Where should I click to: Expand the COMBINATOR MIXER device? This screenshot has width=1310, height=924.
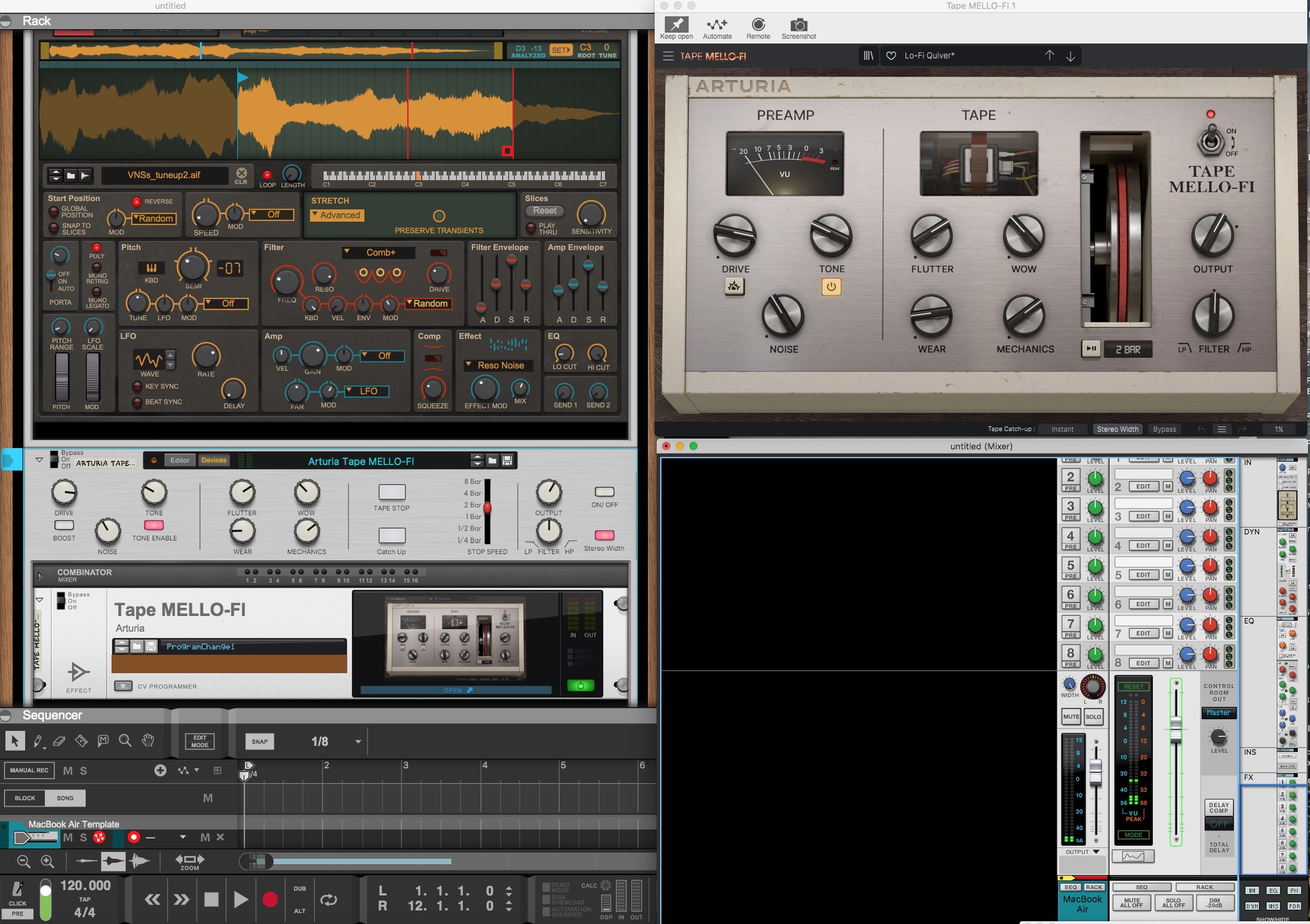pyautogui.click(x=39, y=576)
